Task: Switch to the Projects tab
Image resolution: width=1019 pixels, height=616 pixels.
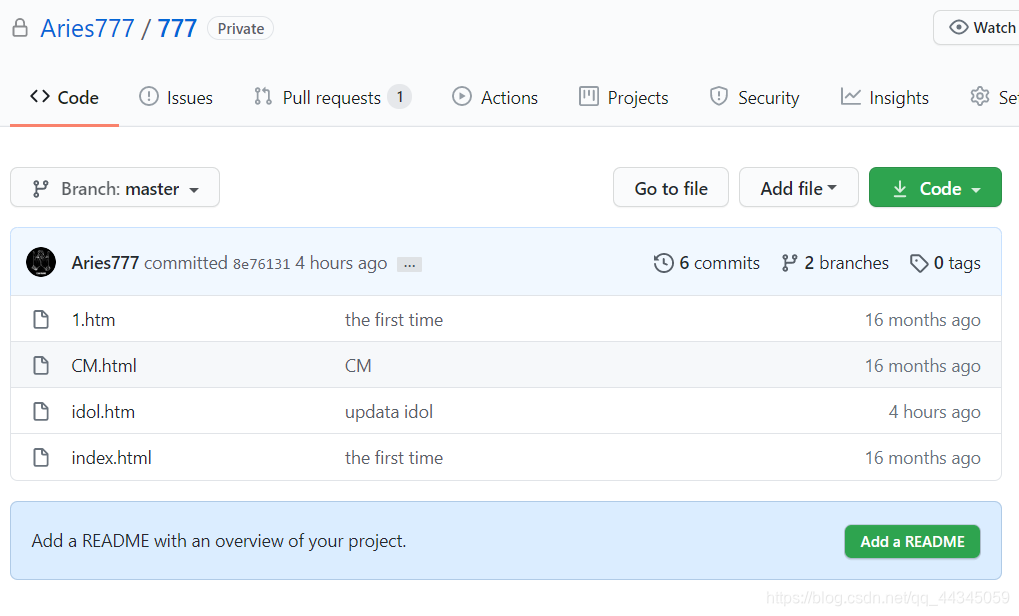Action: [623, 97]
